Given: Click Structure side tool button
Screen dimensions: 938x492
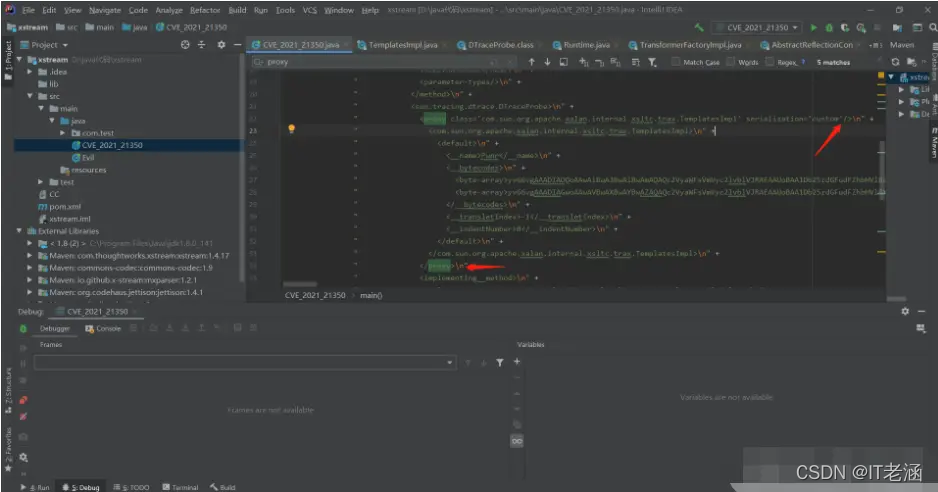Looking at the screenshot, I should [8, 390].
